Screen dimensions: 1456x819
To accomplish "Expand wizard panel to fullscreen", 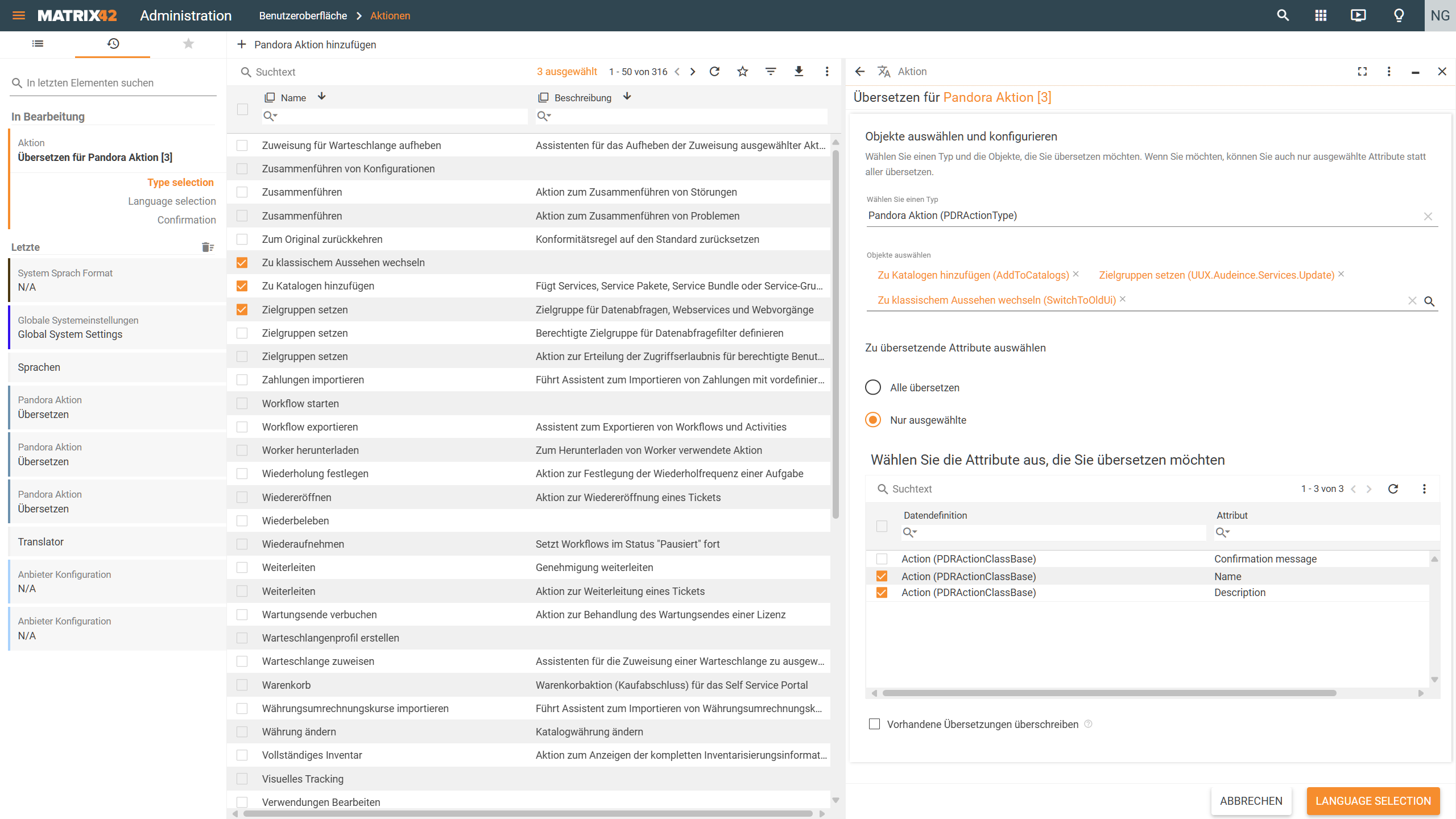I will pos(1362,71).
